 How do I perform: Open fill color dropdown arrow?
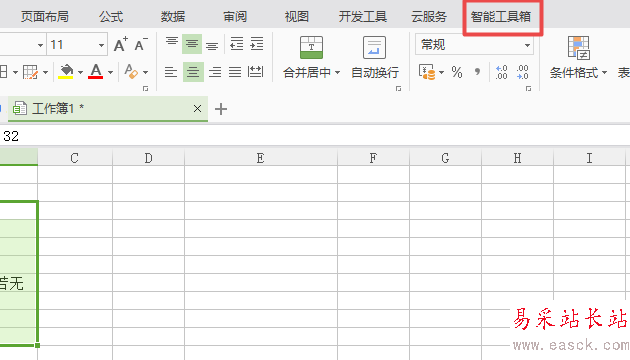[x=80, y=72]
